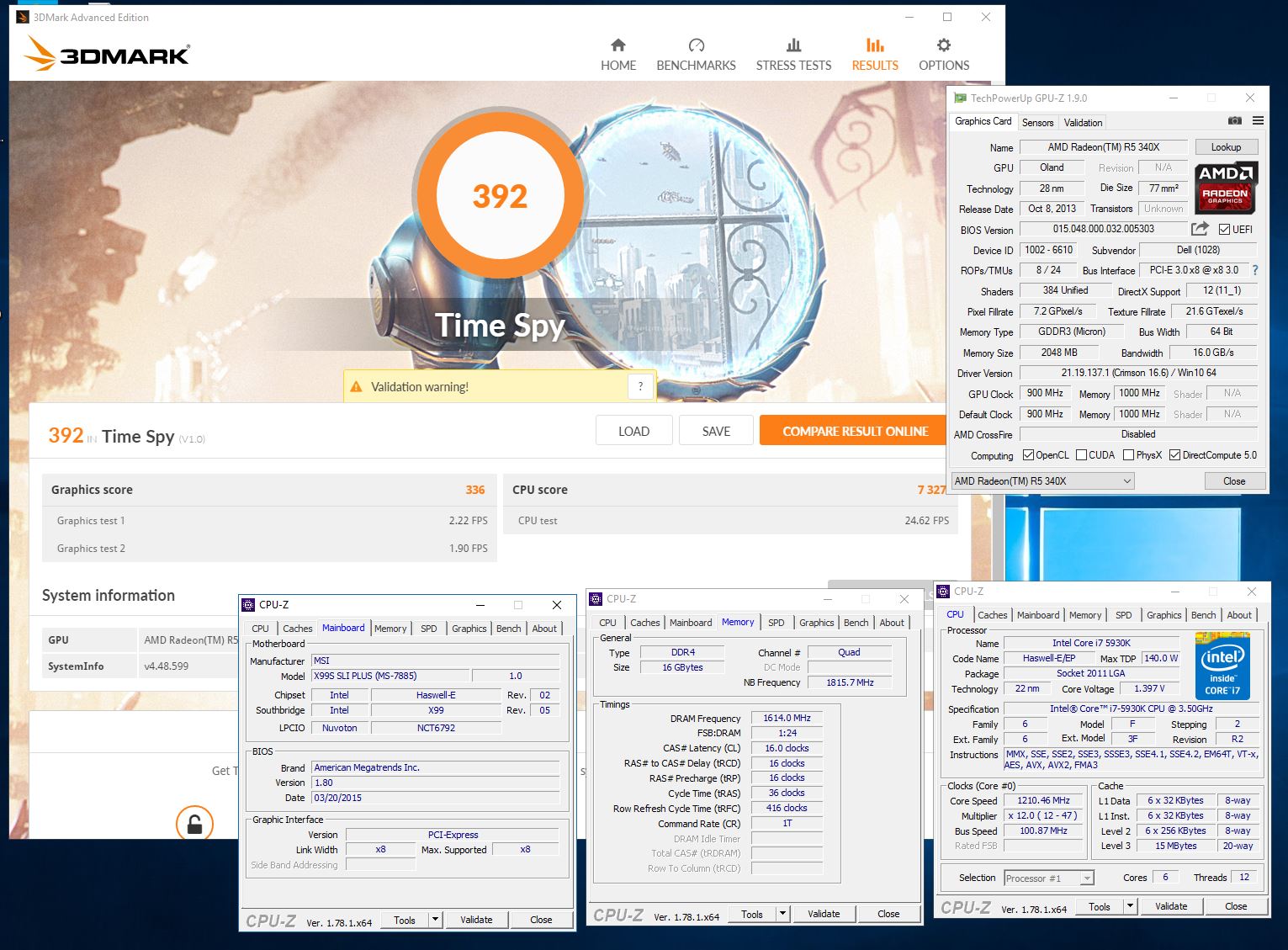1288x950 pixels.
Task: Open the 3DMark Results section
Action: pos(875,56)
